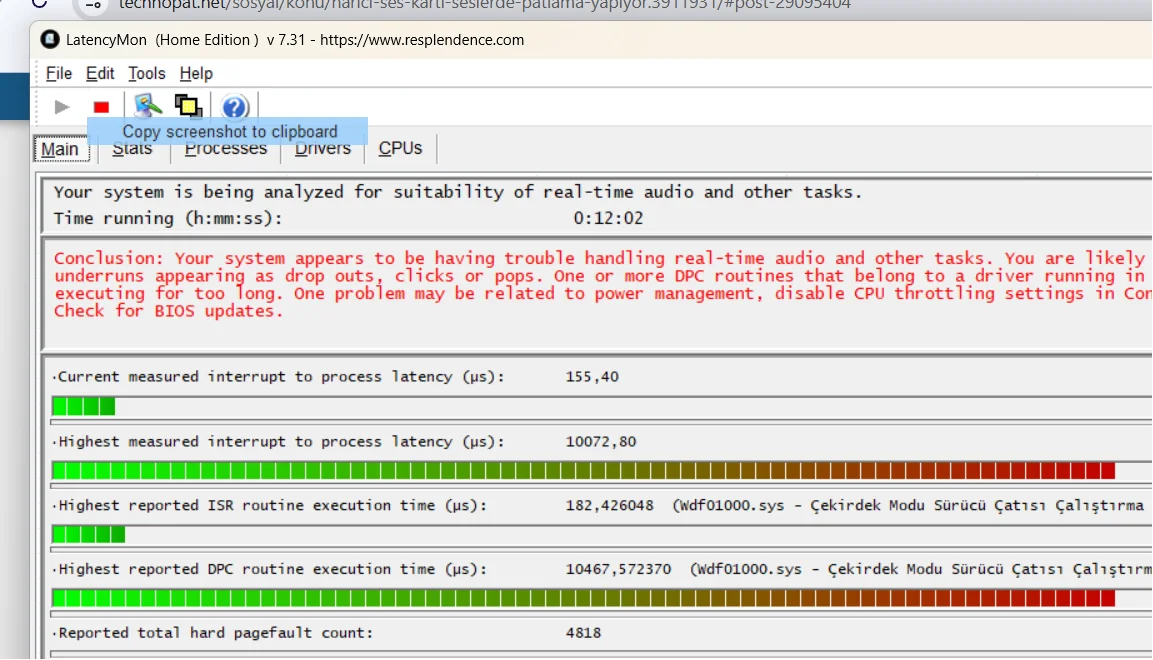Switch to the Processes tab
This screenshot has height=660, width=1153.
(x=226, y=148)
